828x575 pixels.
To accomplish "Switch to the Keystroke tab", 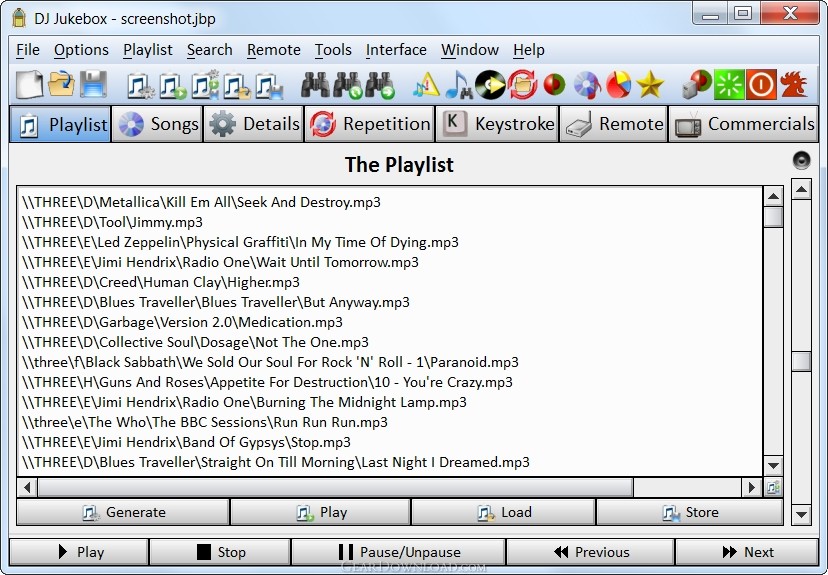I will [497, 125].
